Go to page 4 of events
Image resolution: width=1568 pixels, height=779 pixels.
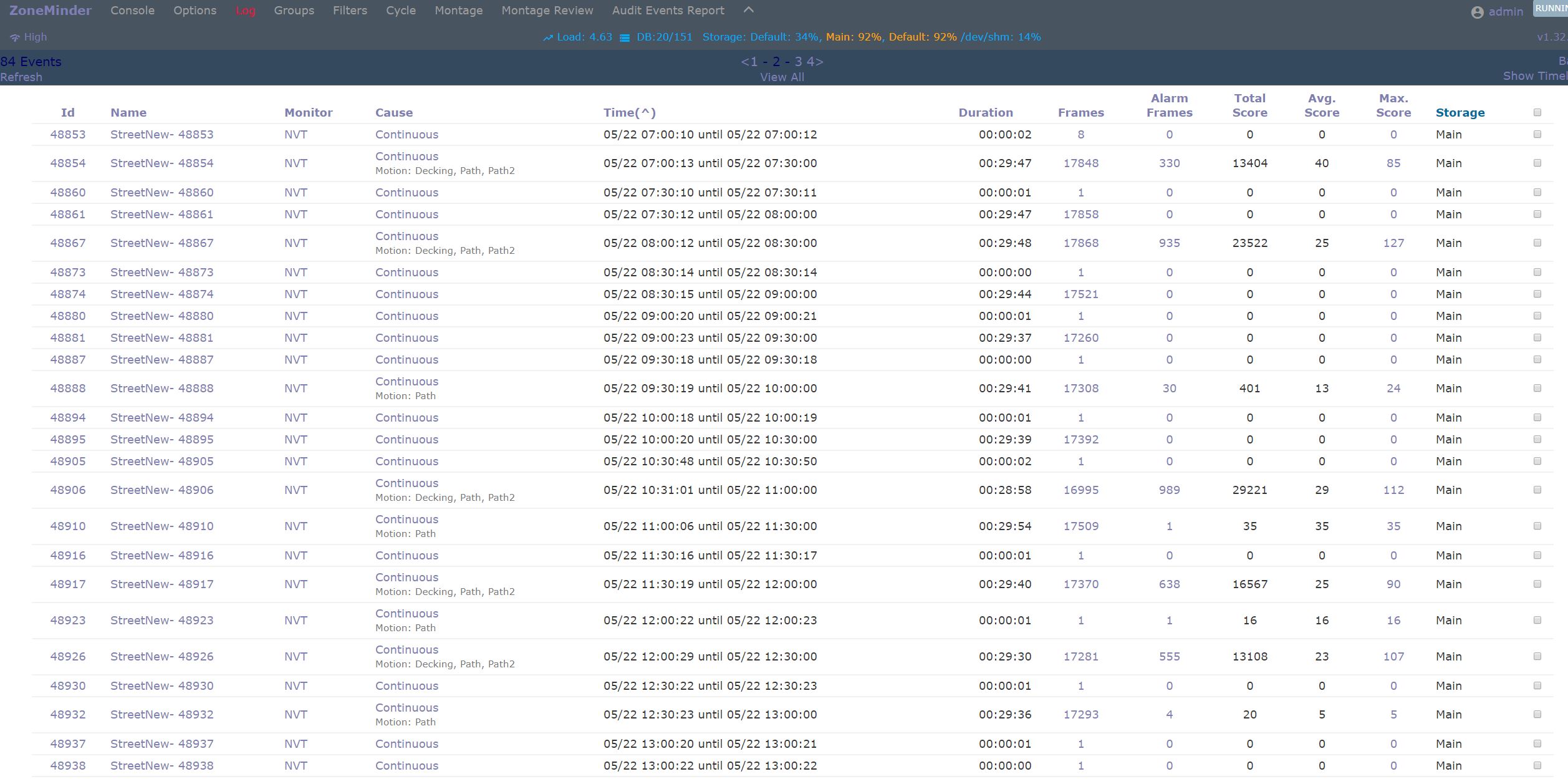point(810,62)
